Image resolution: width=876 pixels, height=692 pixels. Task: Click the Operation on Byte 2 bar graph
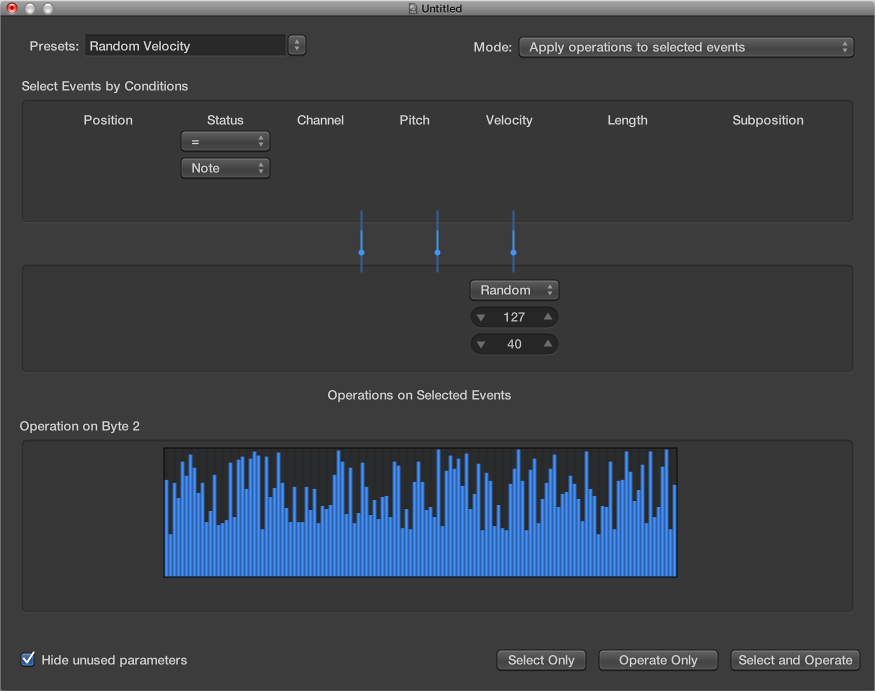(420, 512)
